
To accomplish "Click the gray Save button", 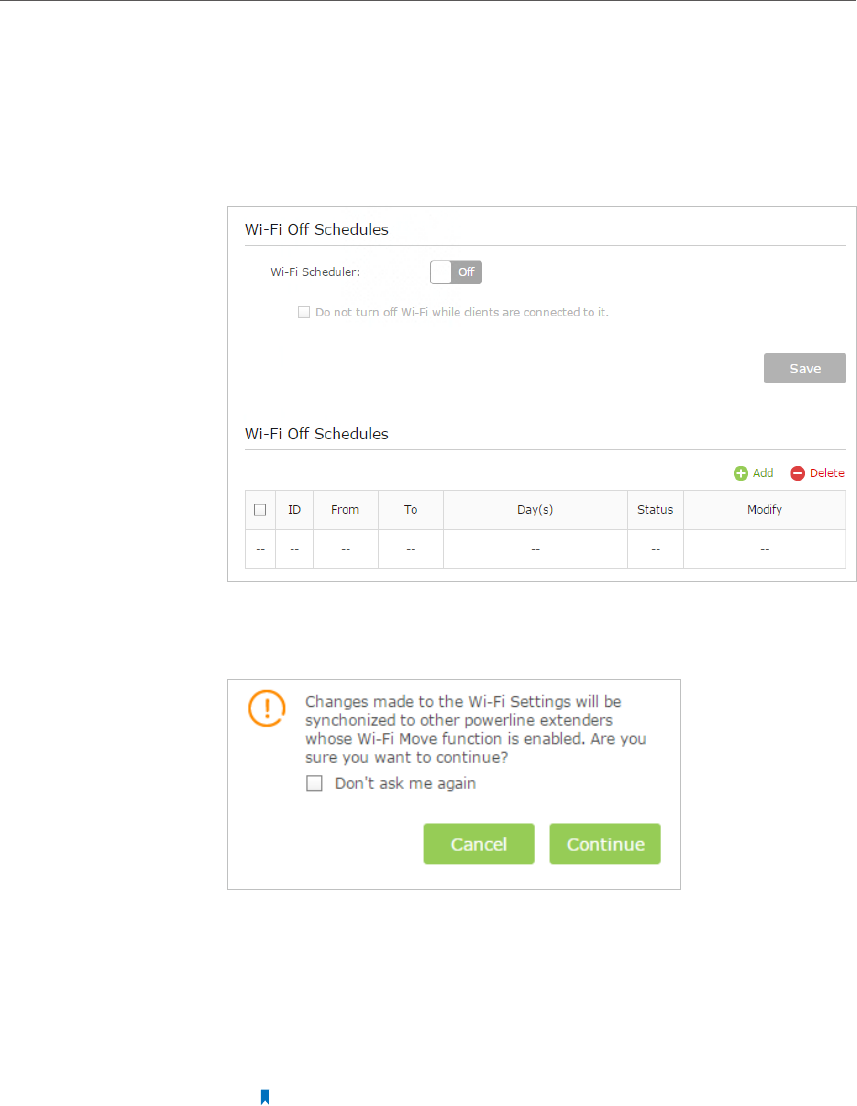I will click(x=804, y=368).
